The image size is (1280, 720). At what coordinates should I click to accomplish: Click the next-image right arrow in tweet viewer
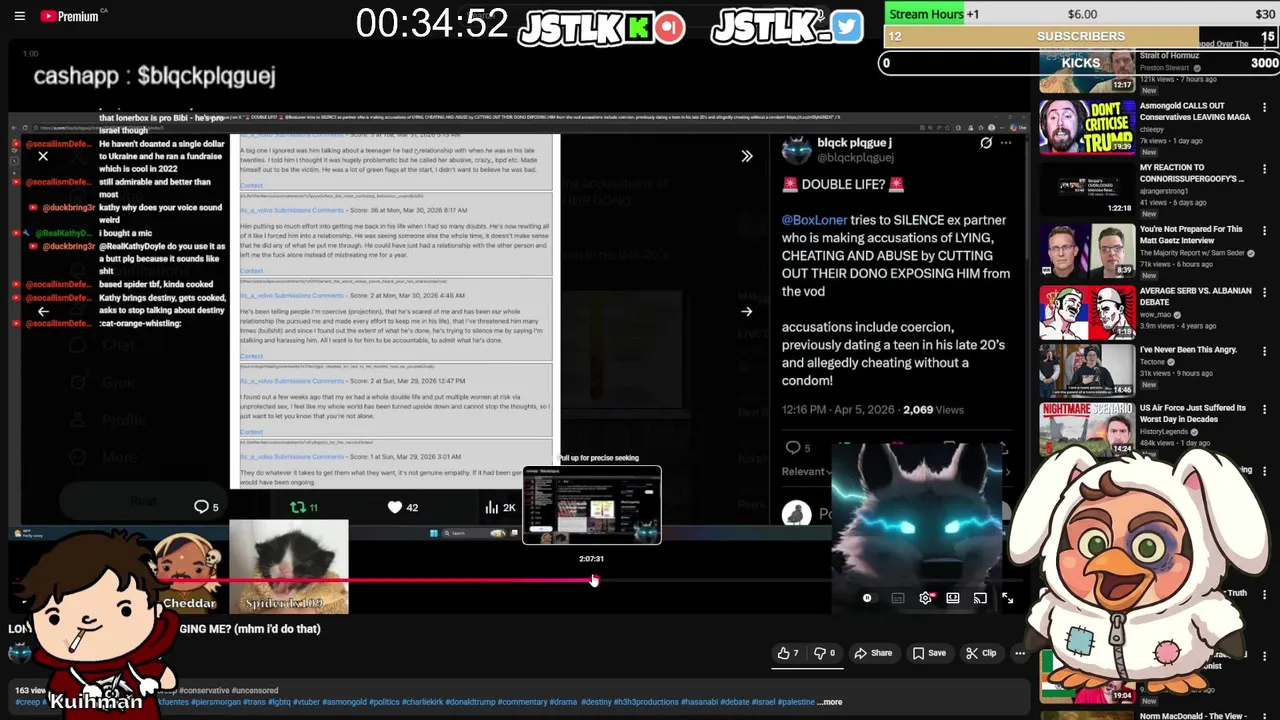tap(747, 311)
